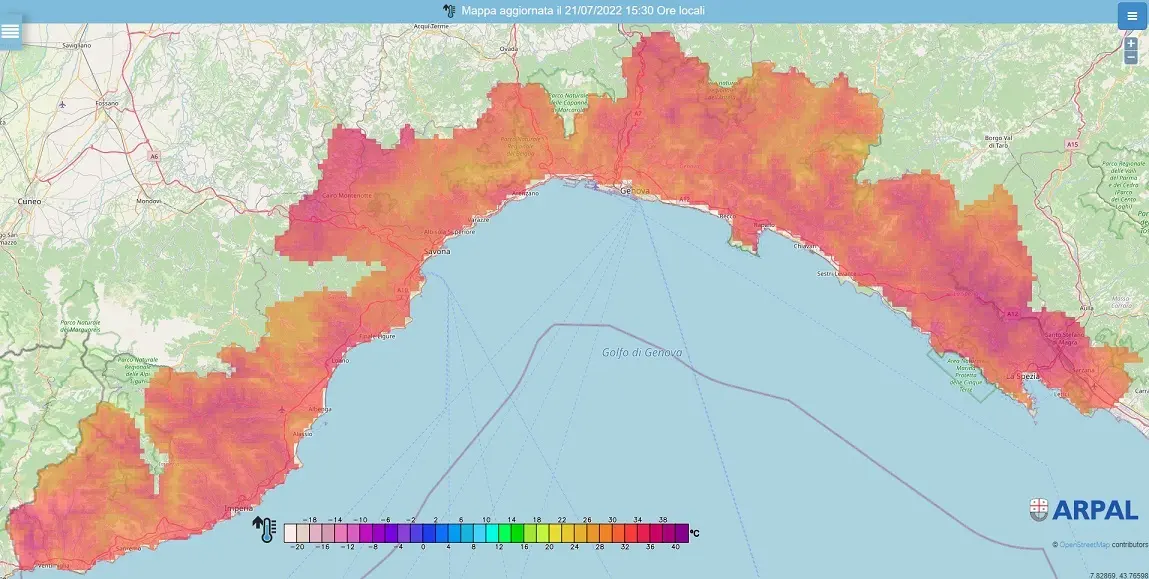Click the Golfo di Genova label
Viewport: 1149px width, 579px height.
(642, 353)
